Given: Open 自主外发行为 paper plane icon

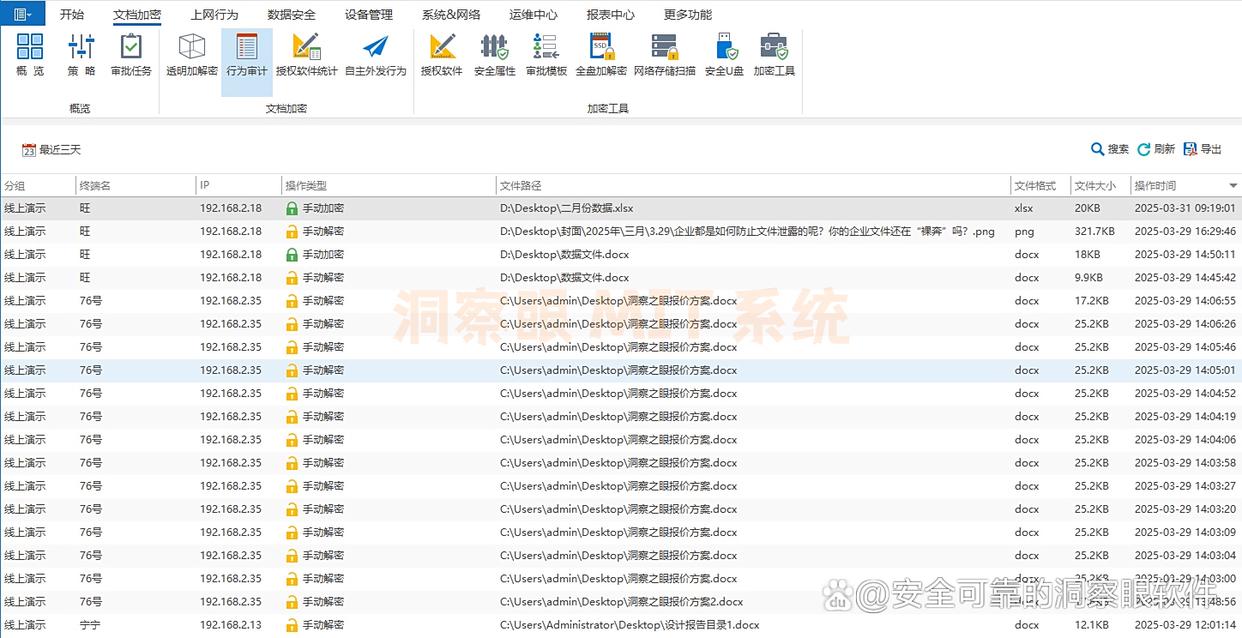Looking at the screenshot, I should click(376, 55).
